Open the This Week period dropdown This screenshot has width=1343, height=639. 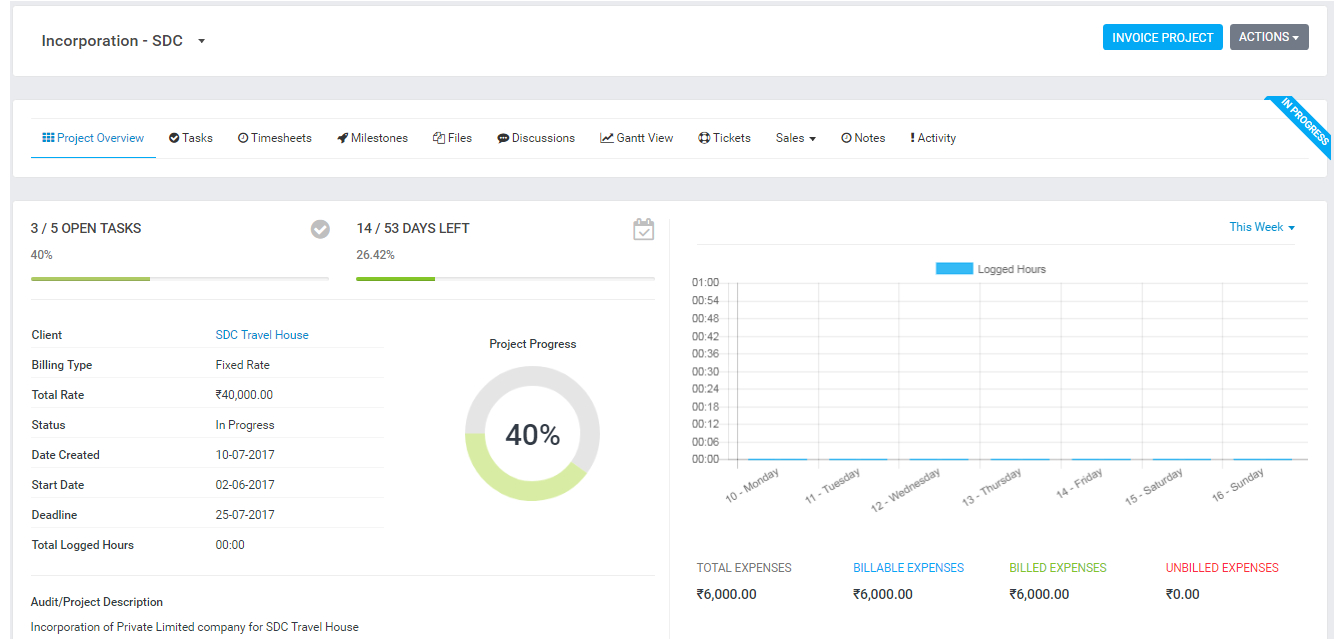coord(1261,227)
